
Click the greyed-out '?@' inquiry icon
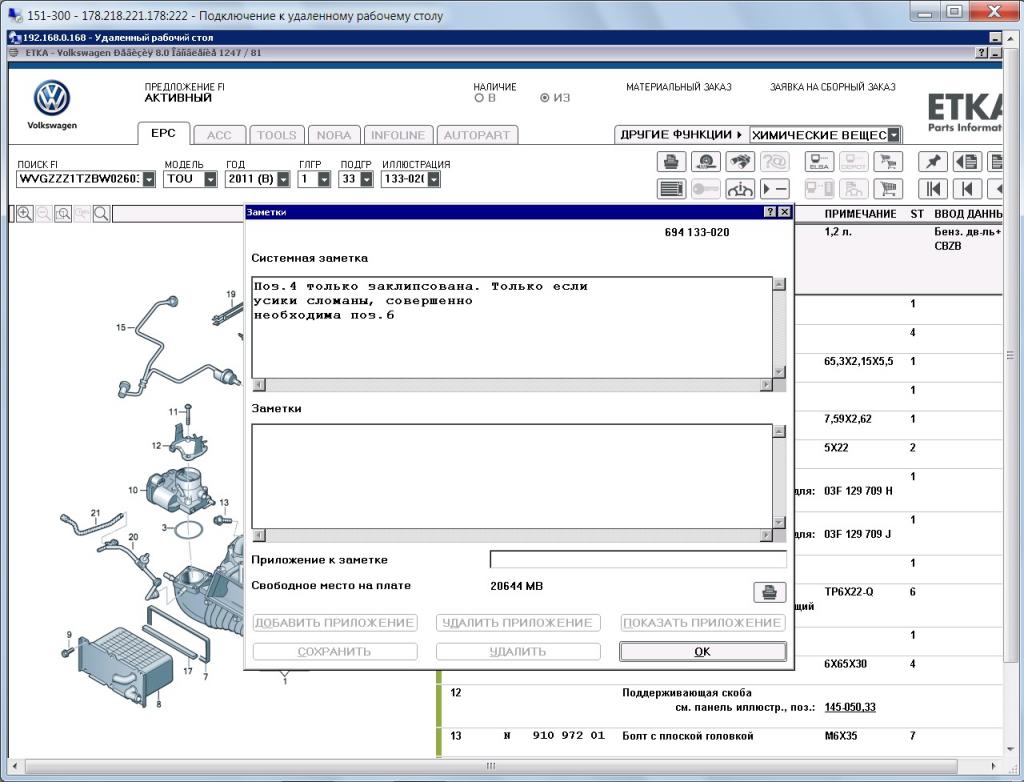(775, 161)
